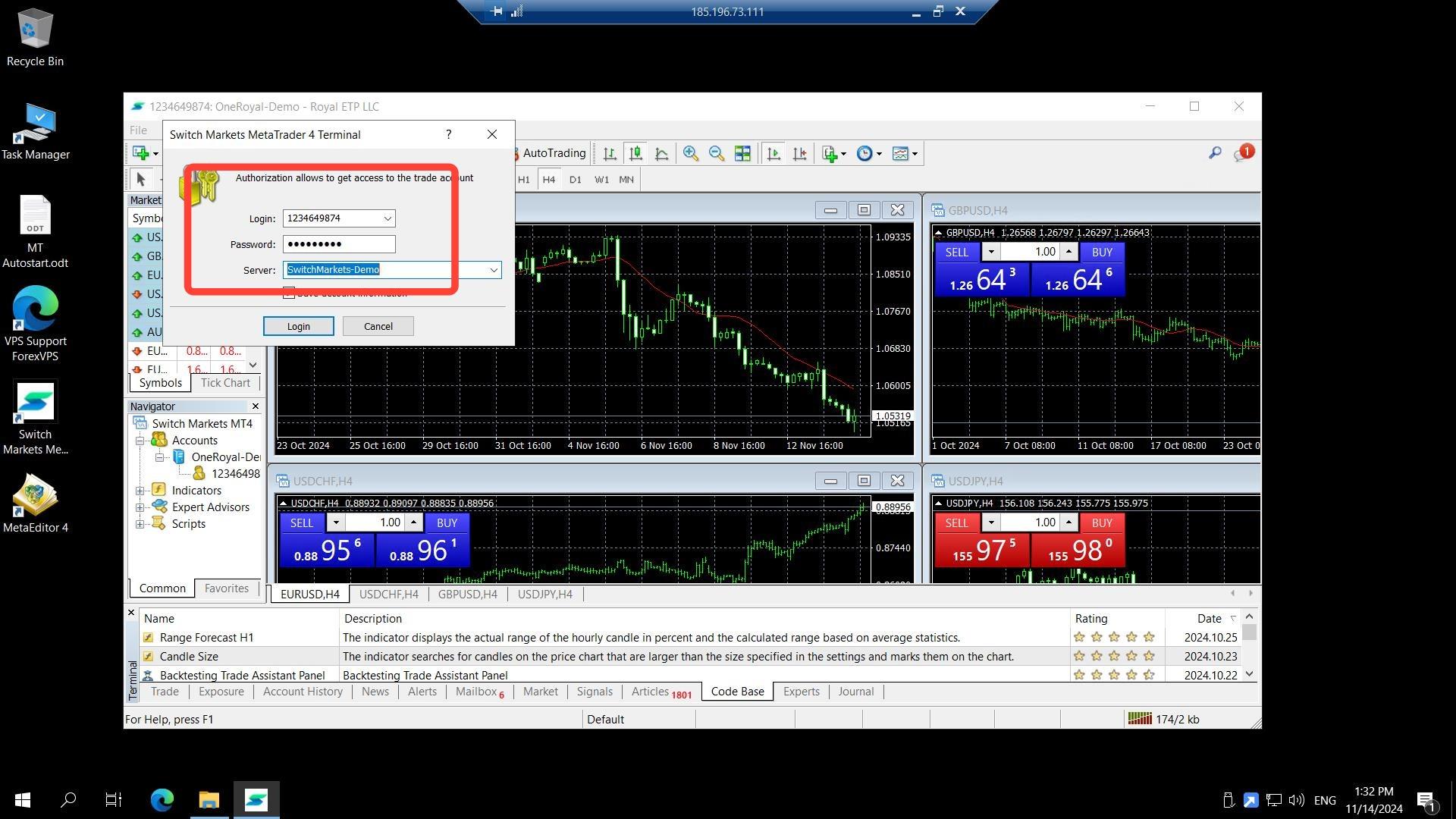Viewport: 1456px width, 819px height.
Task: Toggle chart shift icon
Action: pos(799,154)
